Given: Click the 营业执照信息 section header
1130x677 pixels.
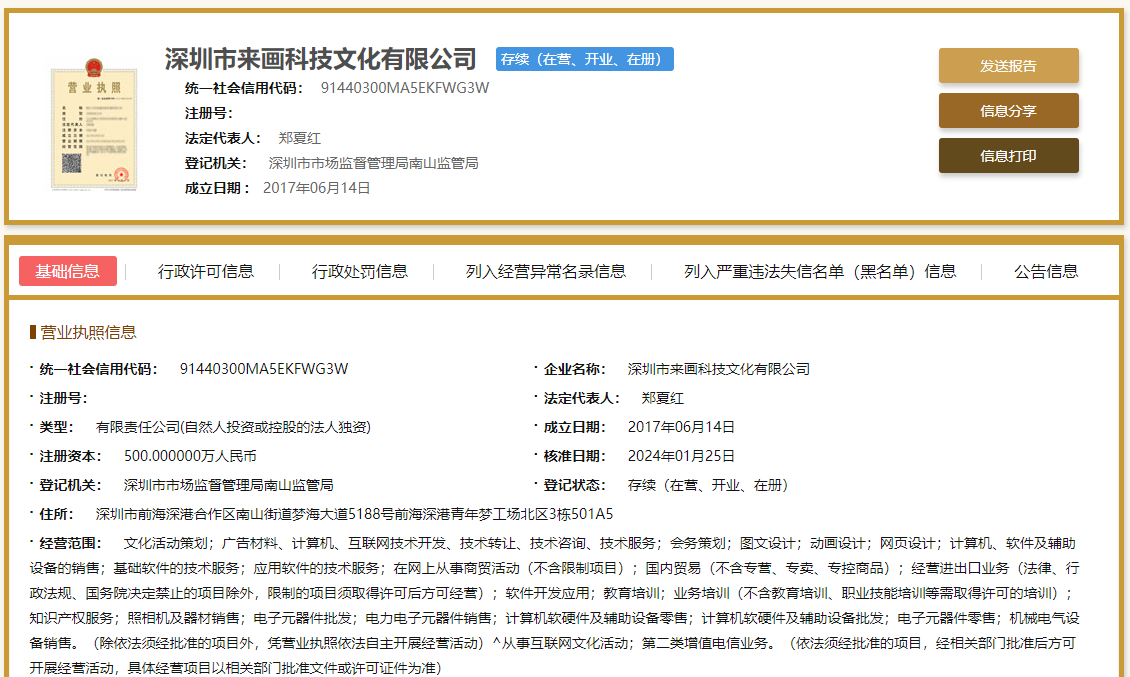Looking at the screenshot, I should [88, 332].
